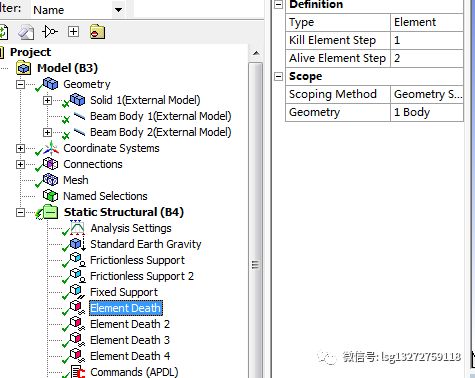Image resolution: width=475 pixels, height=378 pixels.
Task: Click the Type value Element cell
Action: pos(427,22)
